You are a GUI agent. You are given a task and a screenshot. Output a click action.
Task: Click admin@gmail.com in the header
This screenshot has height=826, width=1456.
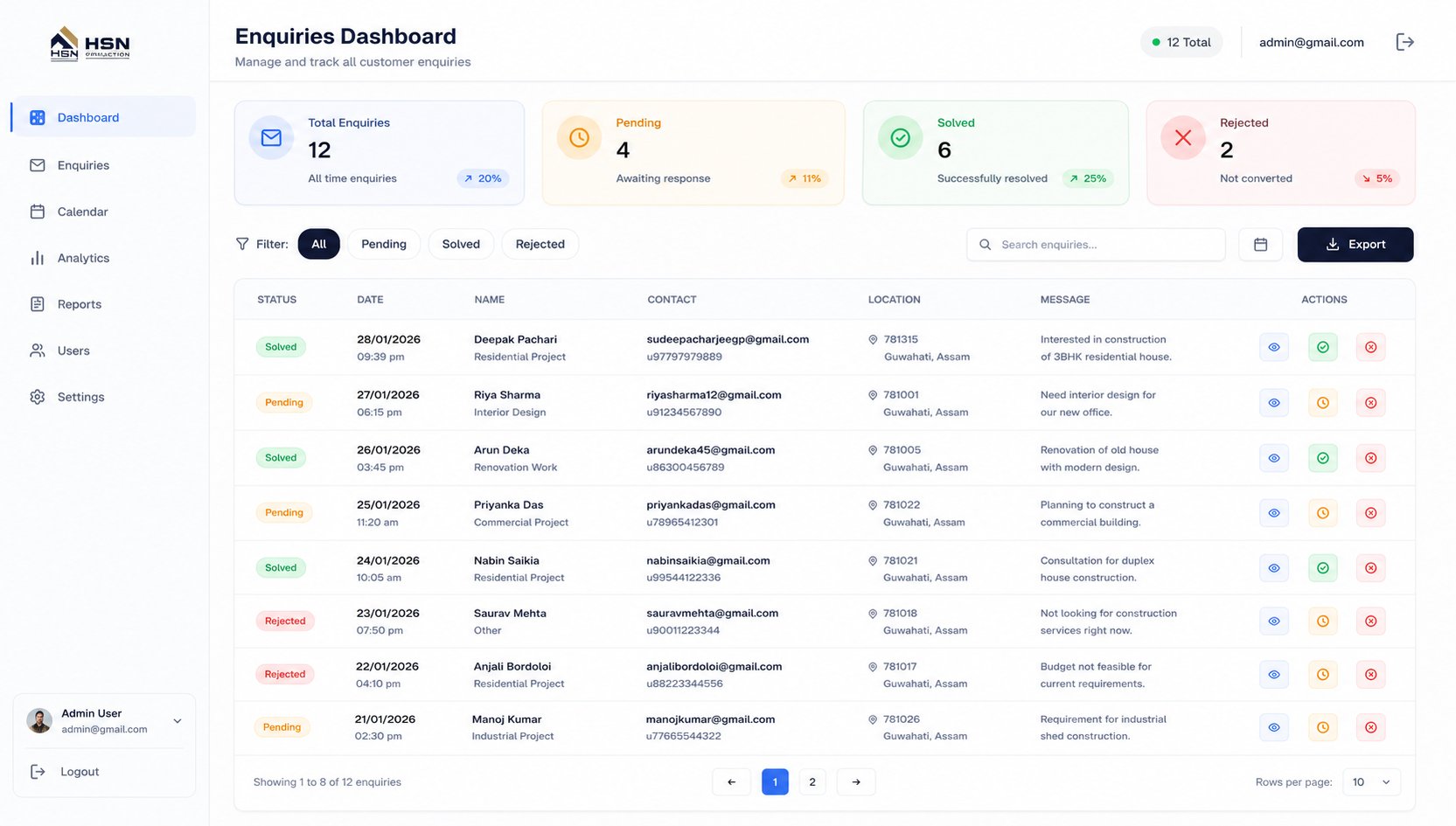(x=1311, y=42)
